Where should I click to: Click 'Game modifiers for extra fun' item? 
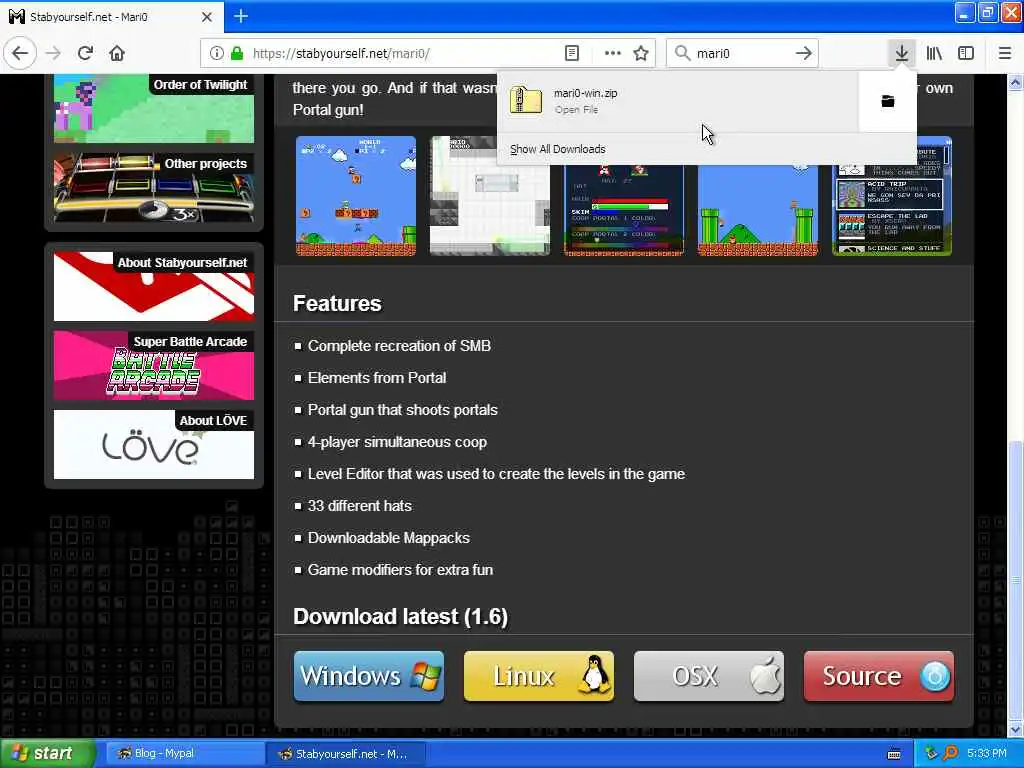pos(400,570)
